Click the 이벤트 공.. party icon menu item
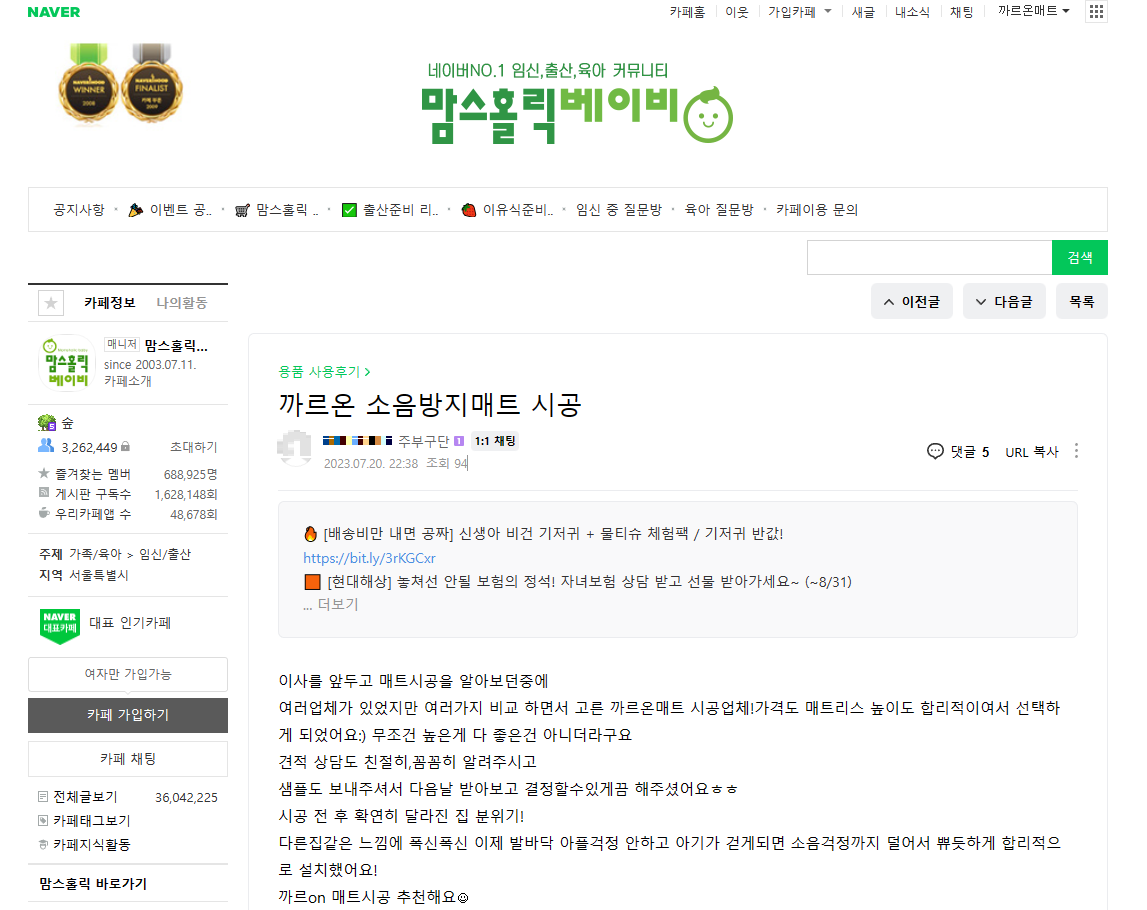This screenshot has height=910, width=1147. 170,210
